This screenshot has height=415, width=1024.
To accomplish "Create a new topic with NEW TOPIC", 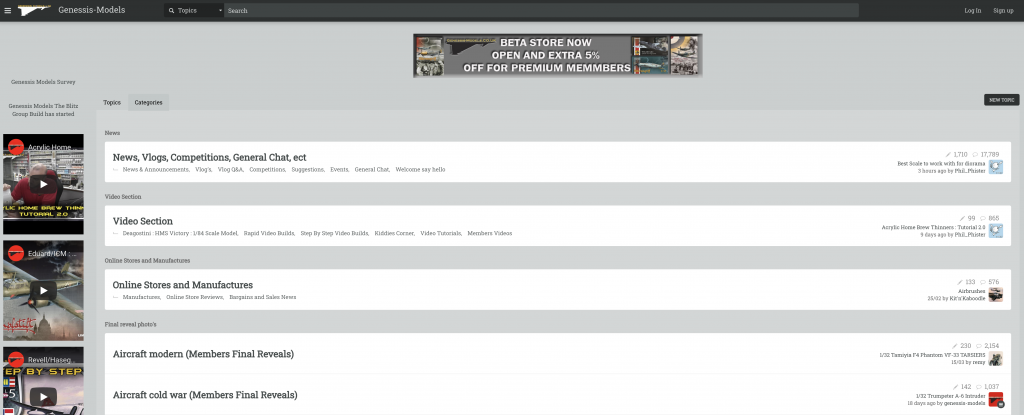I will point(1001,100).
